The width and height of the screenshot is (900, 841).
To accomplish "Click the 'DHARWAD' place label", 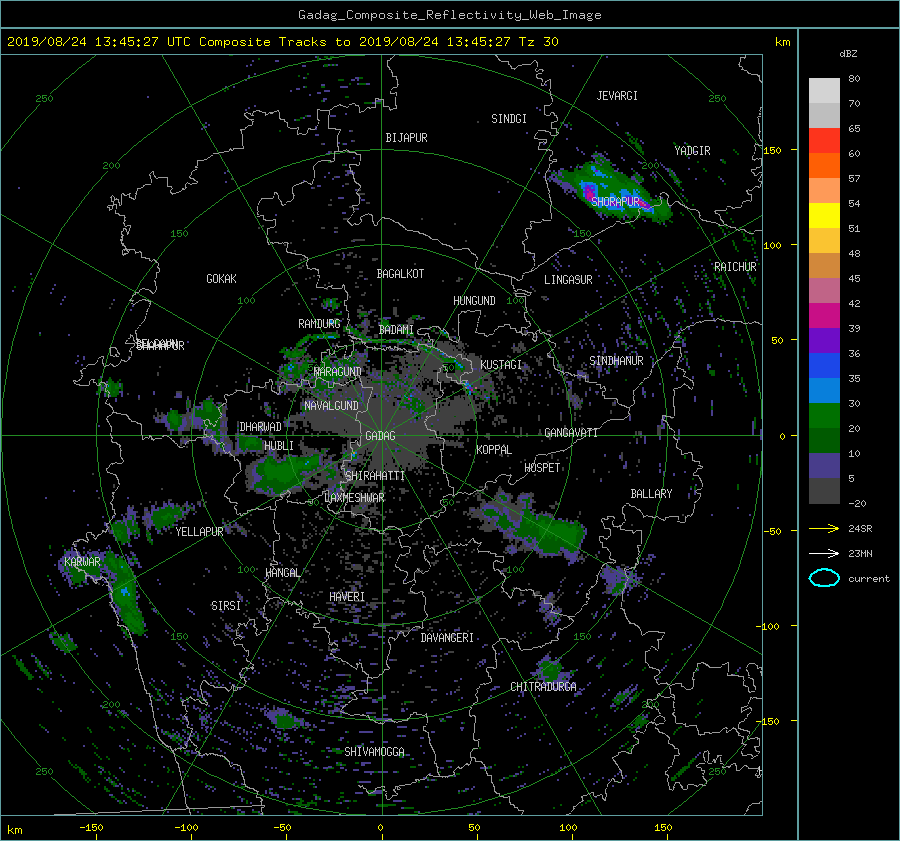I will click(261, 427).
